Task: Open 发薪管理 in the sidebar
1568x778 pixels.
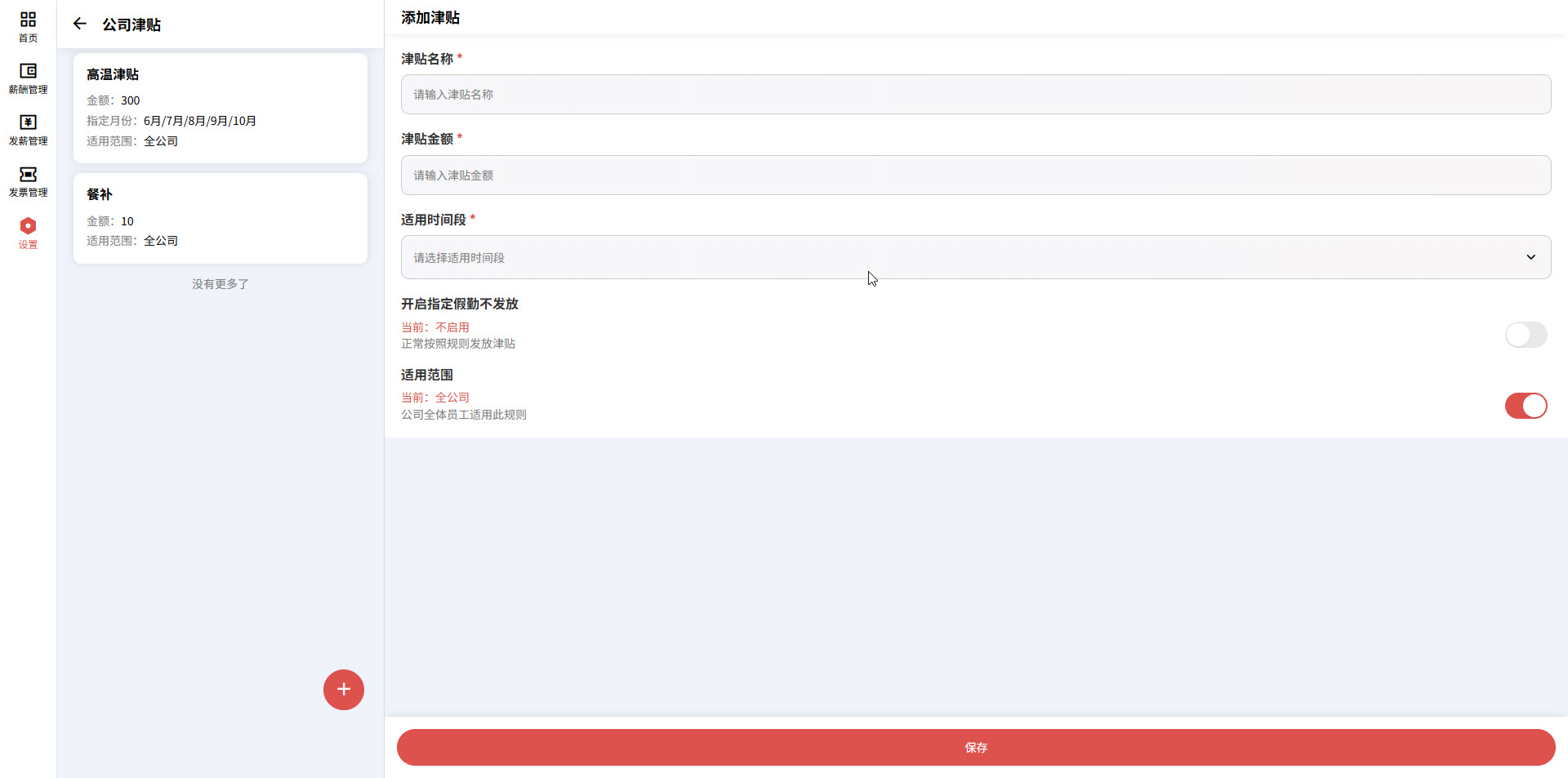Action: (28, 130)
